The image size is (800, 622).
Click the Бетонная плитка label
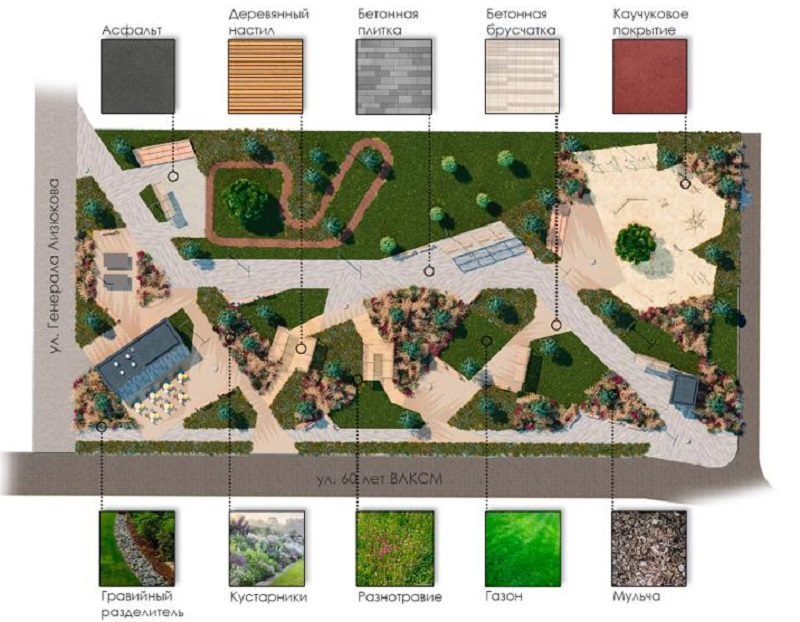(388, 22)
